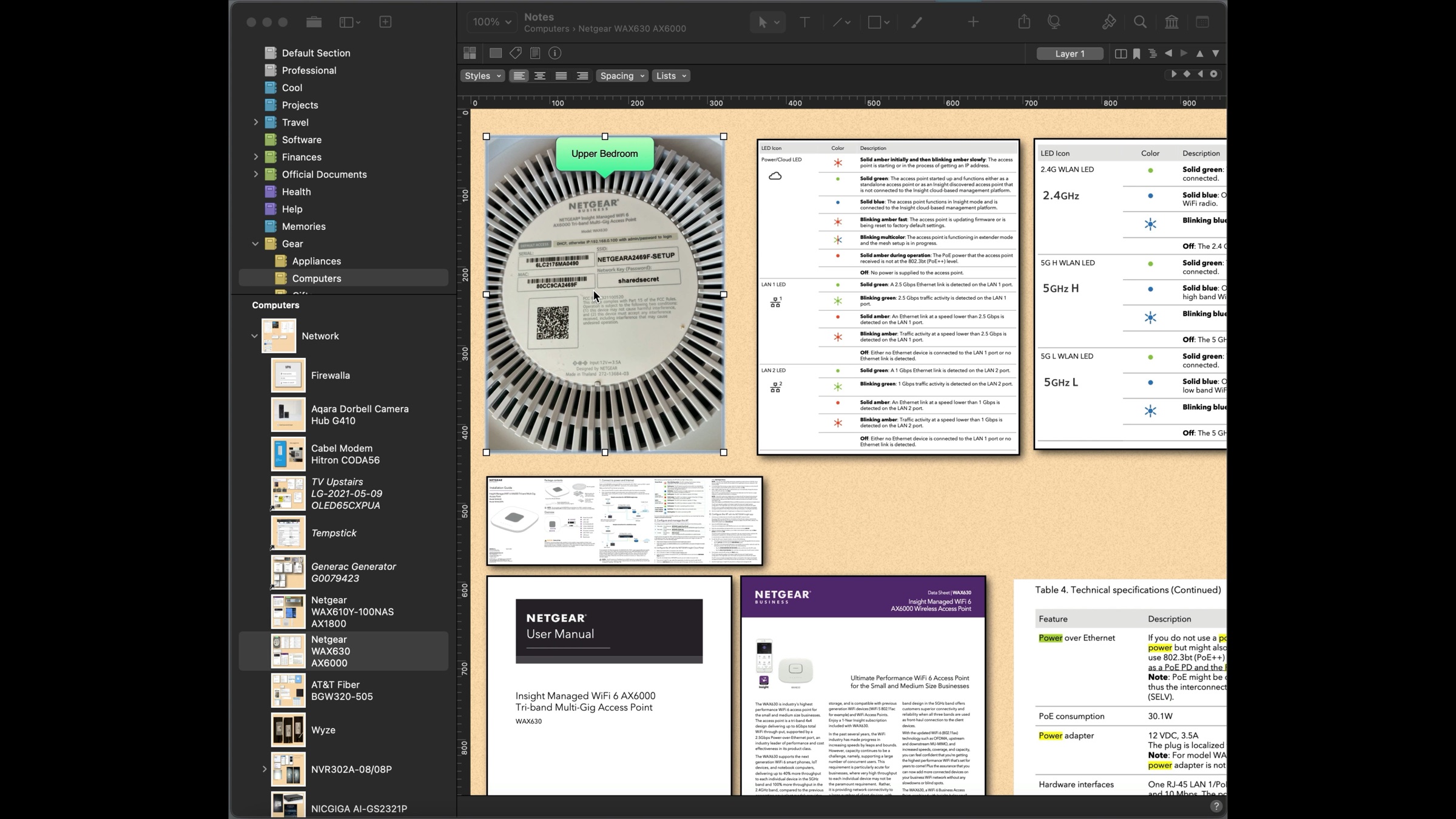Open the Library building icon

[x=1171, y=22]
